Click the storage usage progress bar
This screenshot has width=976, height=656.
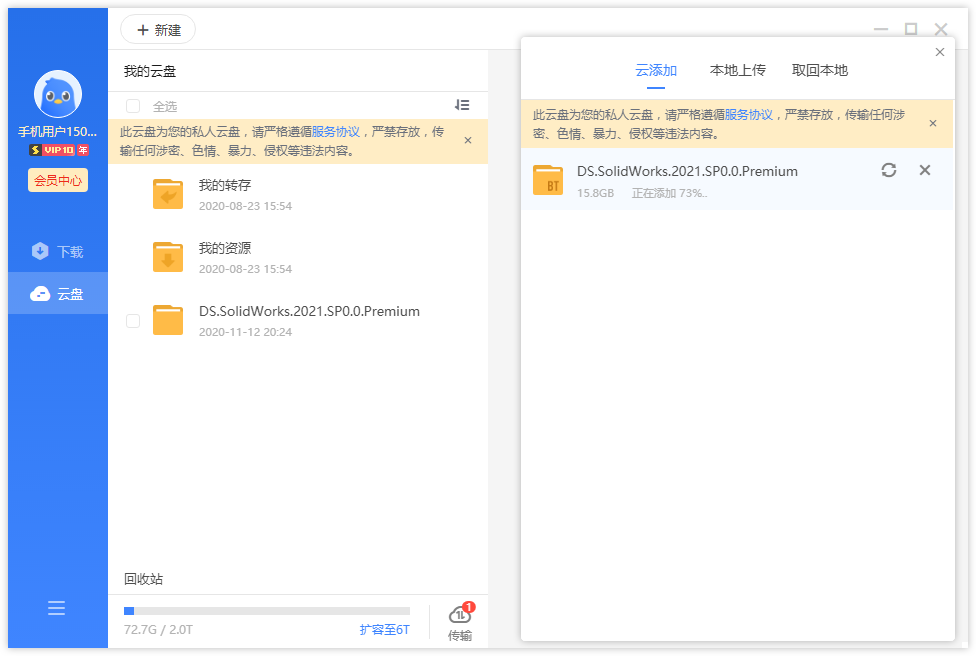[266, 611]
